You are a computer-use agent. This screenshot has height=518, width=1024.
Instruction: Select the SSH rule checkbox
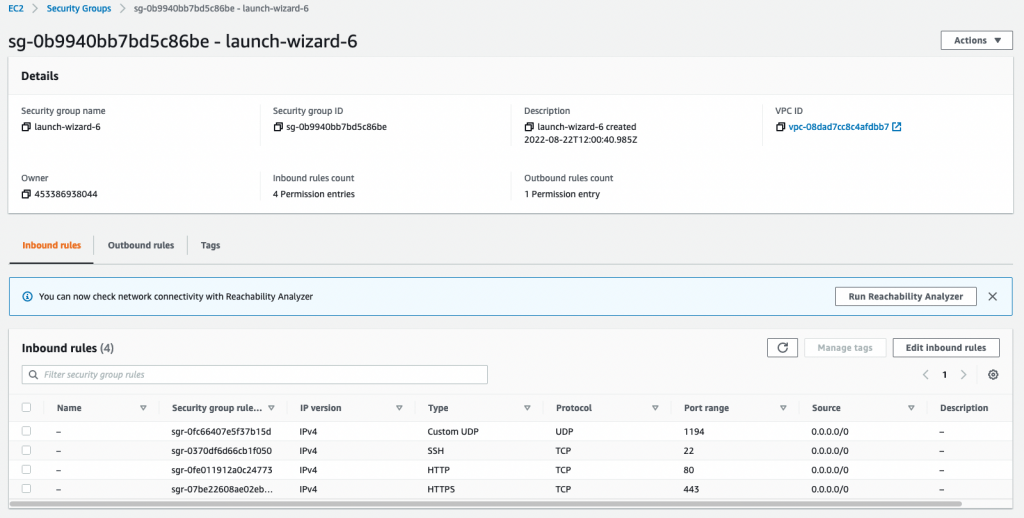26,450
